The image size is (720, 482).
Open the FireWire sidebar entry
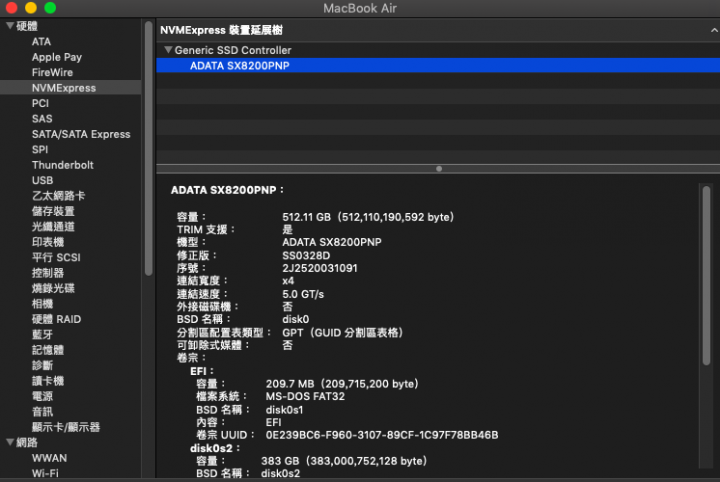52,73
